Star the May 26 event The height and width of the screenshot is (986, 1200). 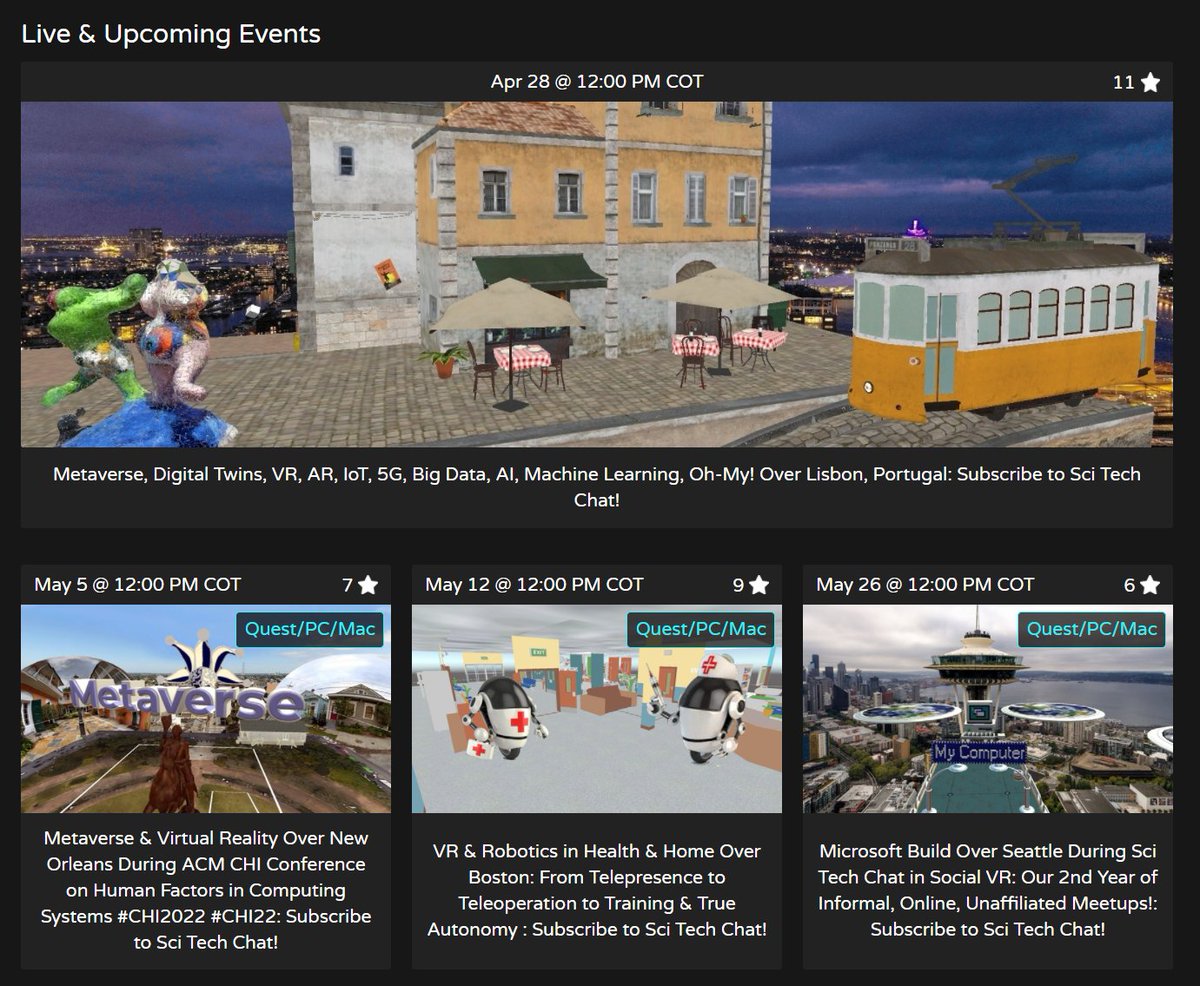click(x=1150, y=584)
